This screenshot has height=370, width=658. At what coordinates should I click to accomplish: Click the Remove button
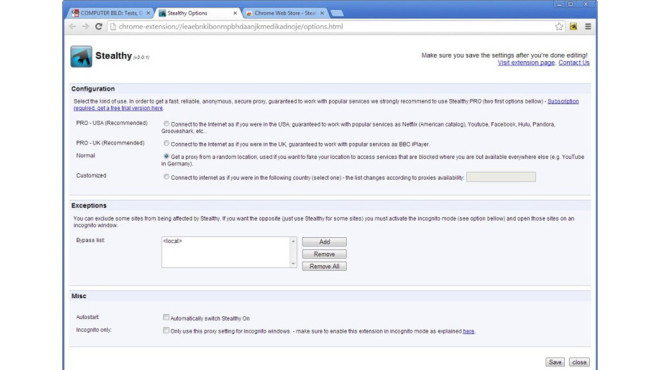tap(324, 254)
